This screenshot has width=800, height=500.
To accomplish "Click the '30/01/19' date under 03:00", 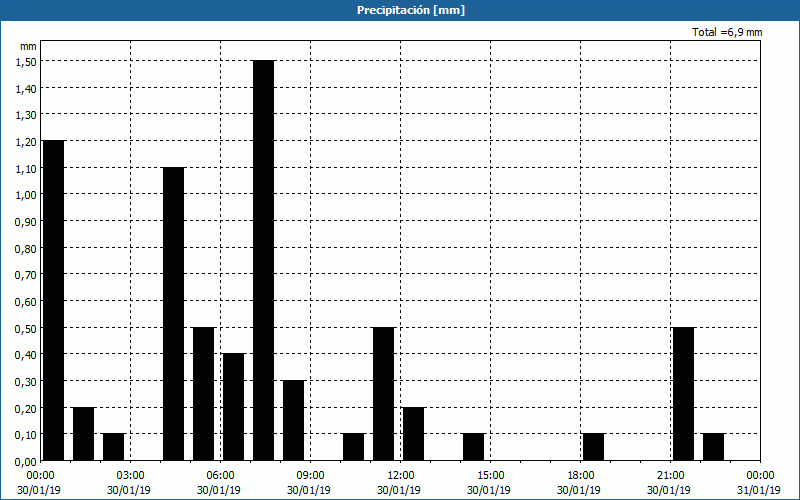I will 129,490.
